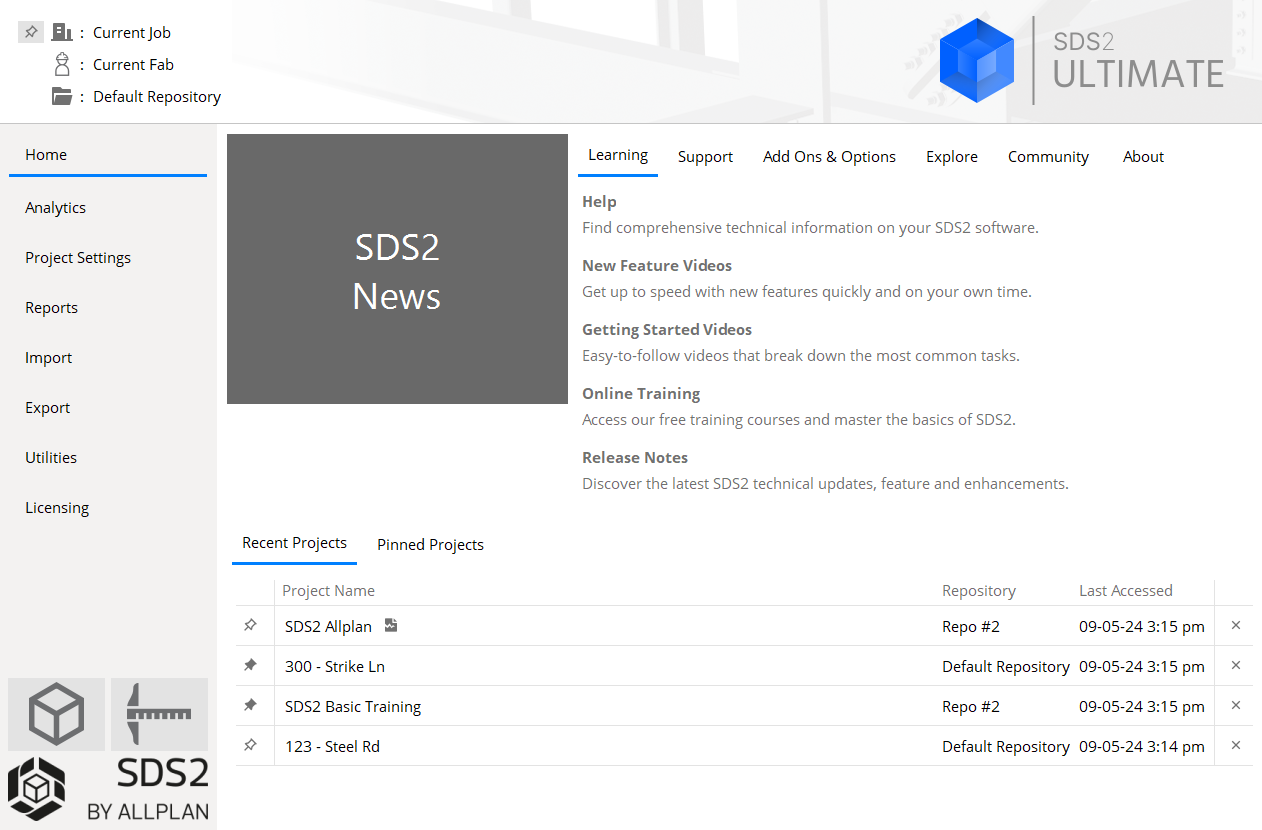1262x830 pixels.
Task: Open the 300 - Strike Ln project
Action: click(x=335, y=666)
